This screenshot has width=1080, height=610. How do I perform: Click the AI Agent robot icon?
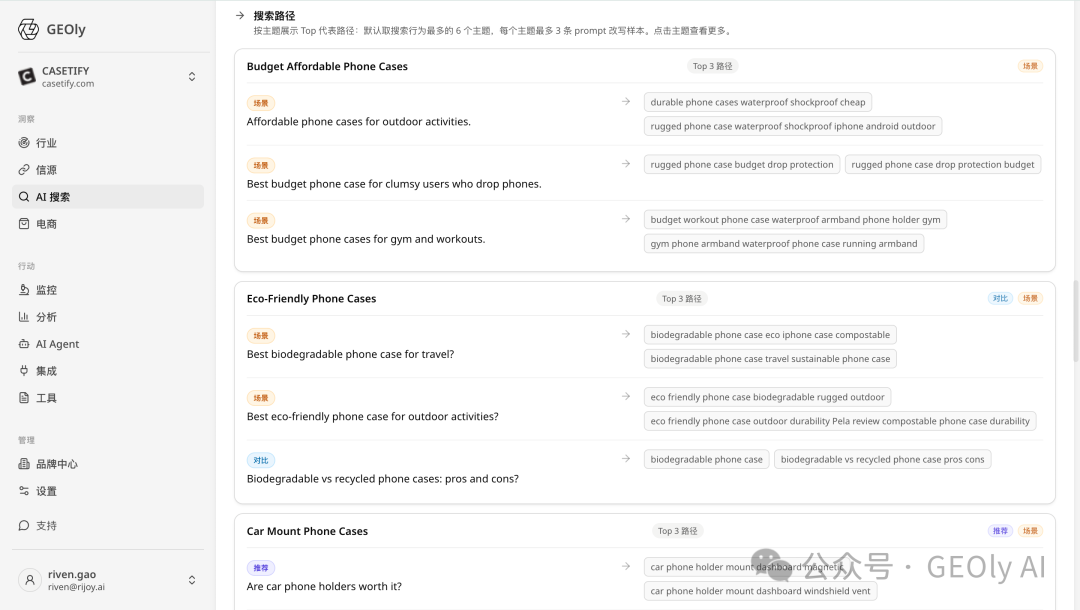point(24,344)
